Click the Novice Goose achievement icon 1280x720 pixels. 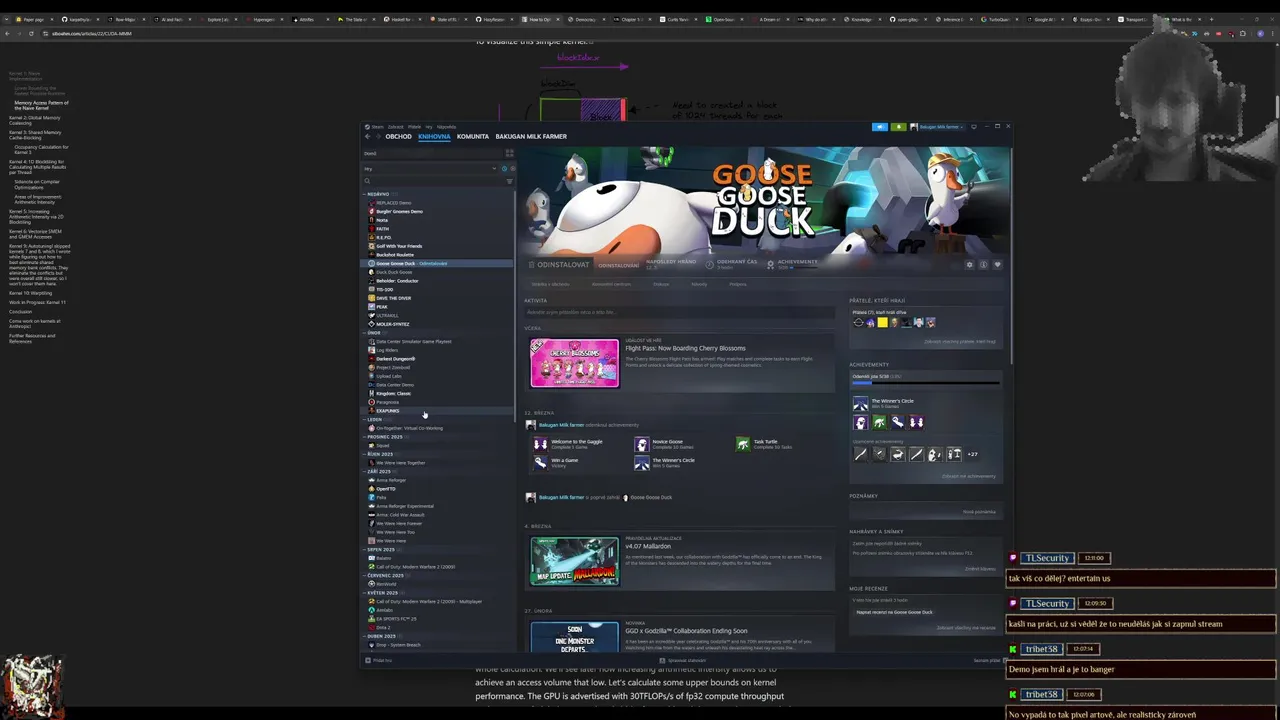point(642,444)
